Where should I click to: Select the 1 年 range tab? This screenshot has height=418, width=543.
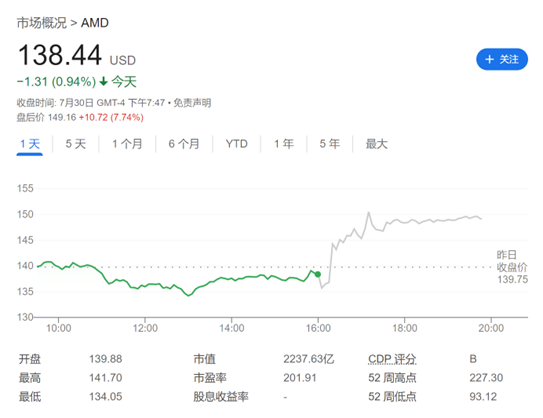coord(284,144)
